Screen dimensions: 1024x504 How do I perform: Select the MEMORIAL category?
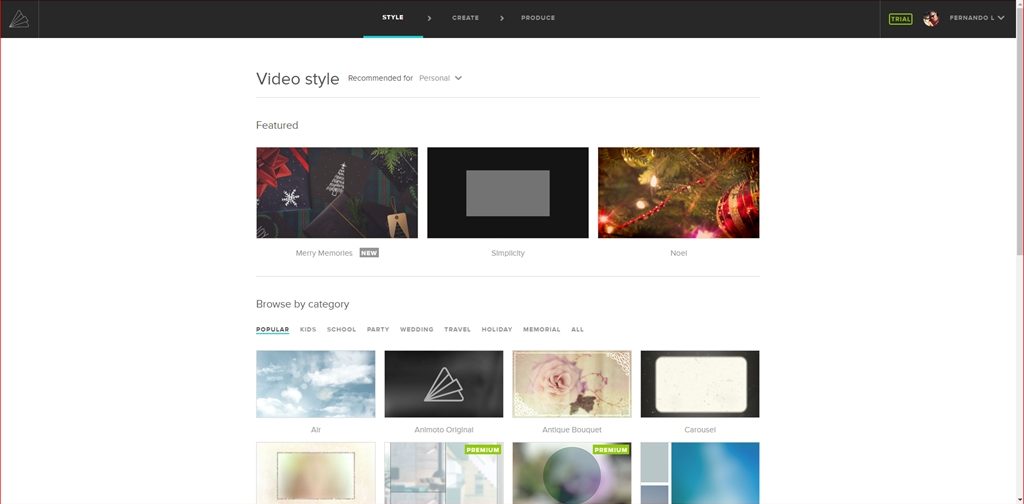[541, 330]
